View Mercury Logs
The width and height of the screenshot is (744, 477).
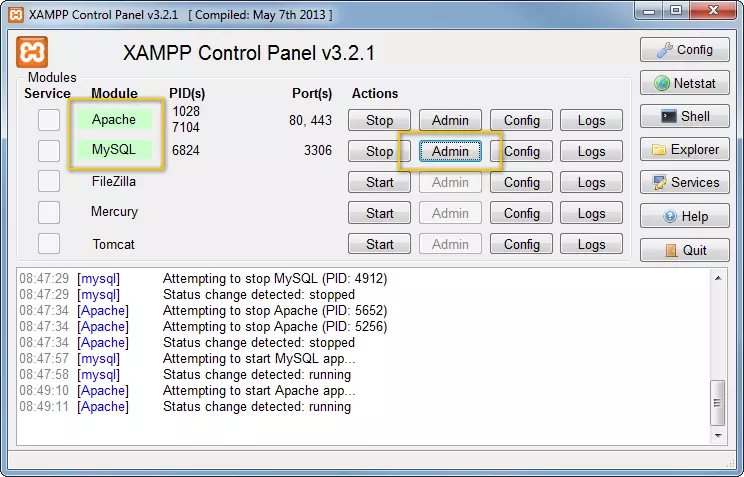click(x=591, y=213)
